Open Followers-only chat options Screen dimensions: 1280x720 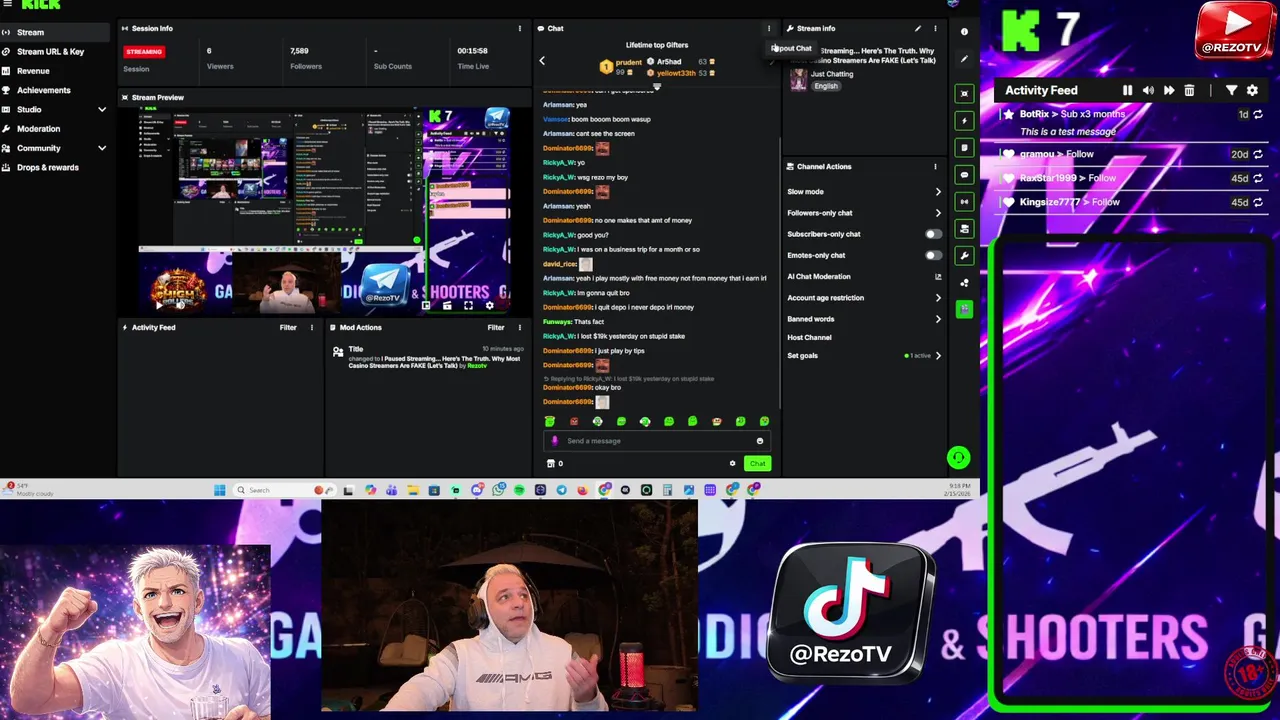coord(864,213)
